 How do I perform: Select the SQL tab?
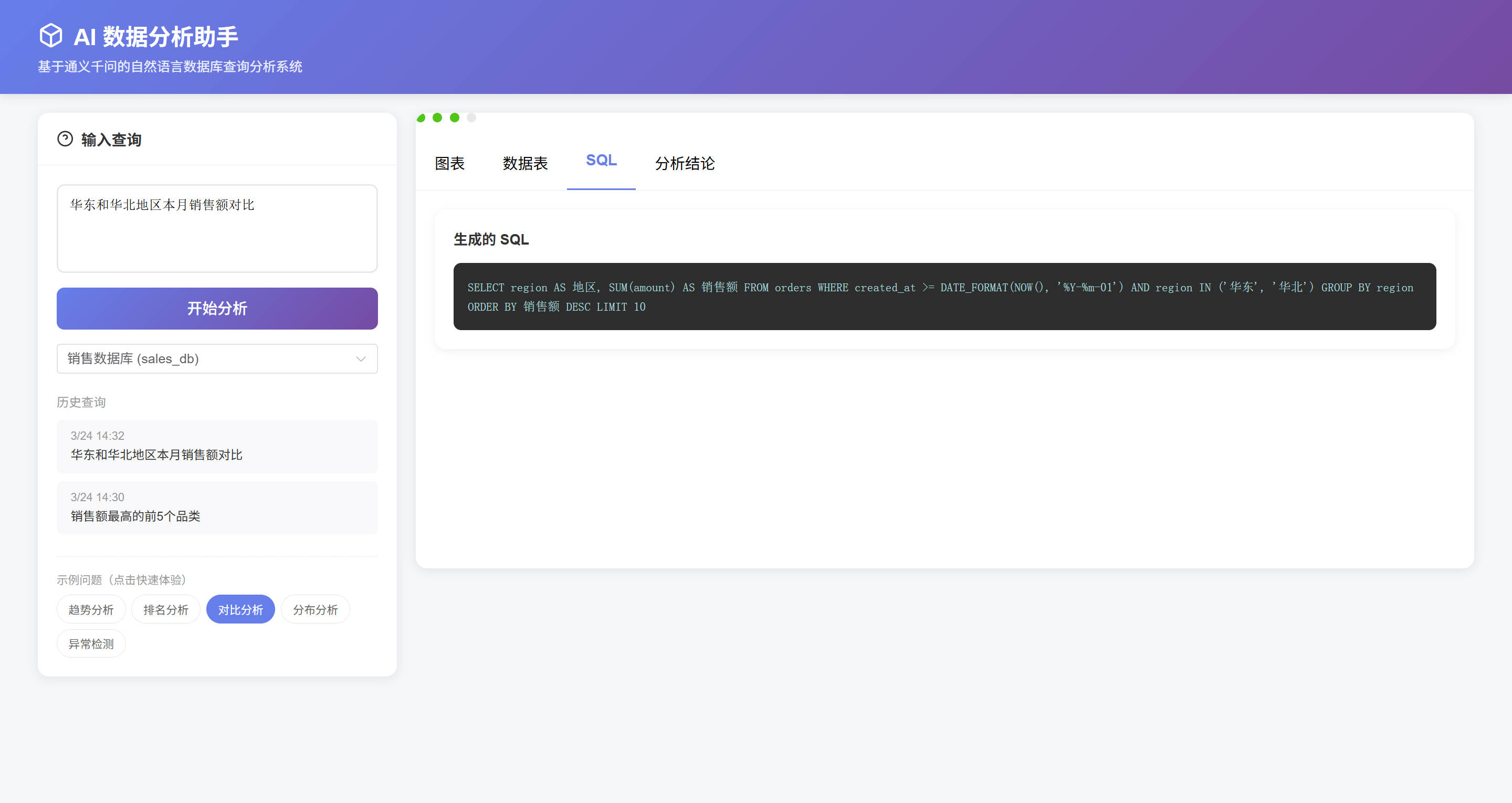coord(601,160)
